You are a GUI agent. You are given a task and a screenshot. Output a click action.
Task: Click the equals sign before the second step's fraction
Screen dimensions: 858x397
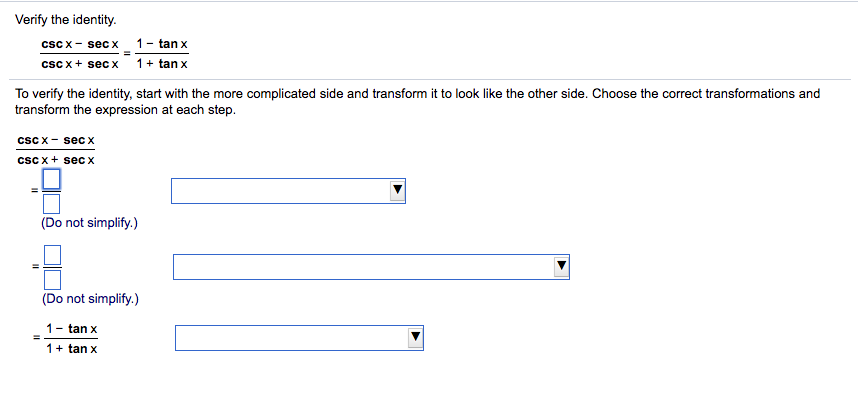tap(35, 267)
